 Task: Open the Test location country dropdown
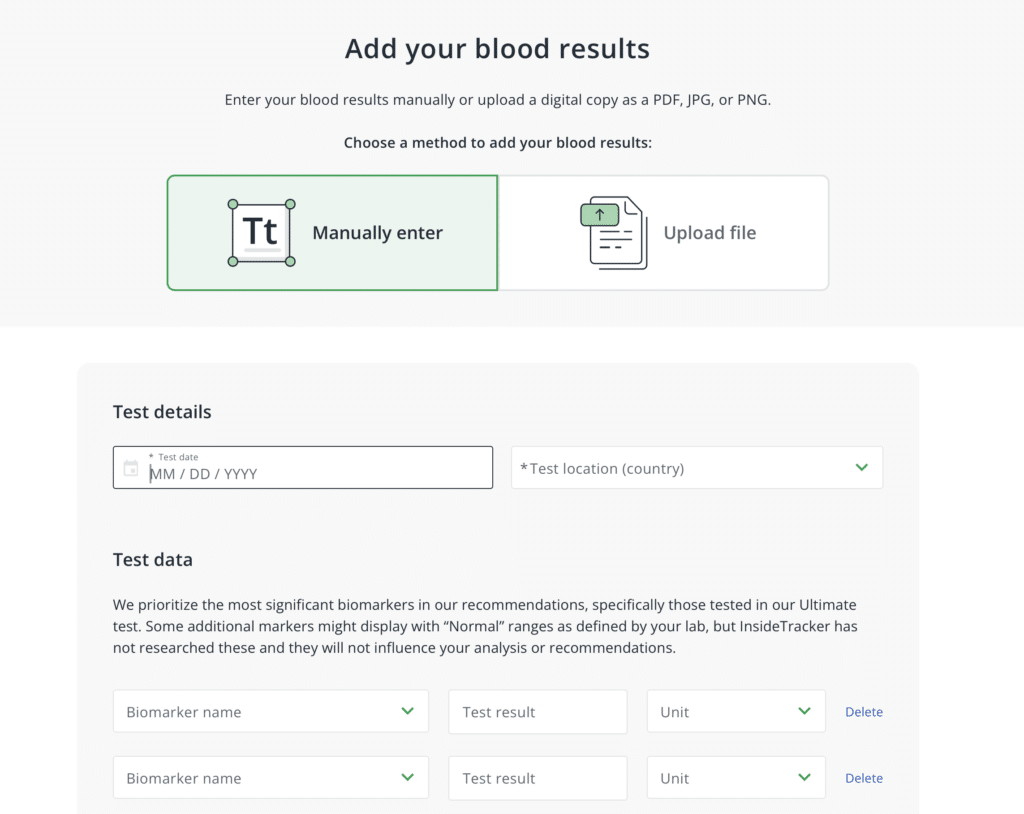point(680,468)
